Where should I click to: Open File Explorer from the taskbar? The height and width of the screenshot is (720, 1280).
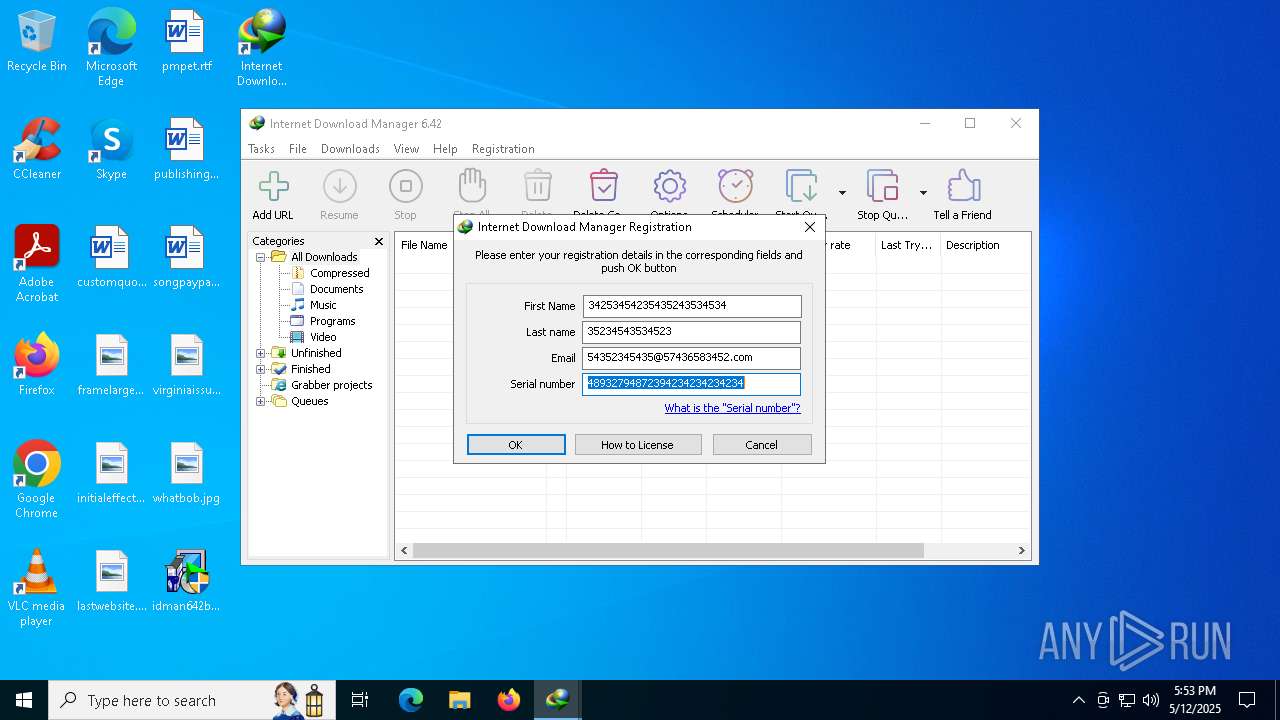point(460,700)
